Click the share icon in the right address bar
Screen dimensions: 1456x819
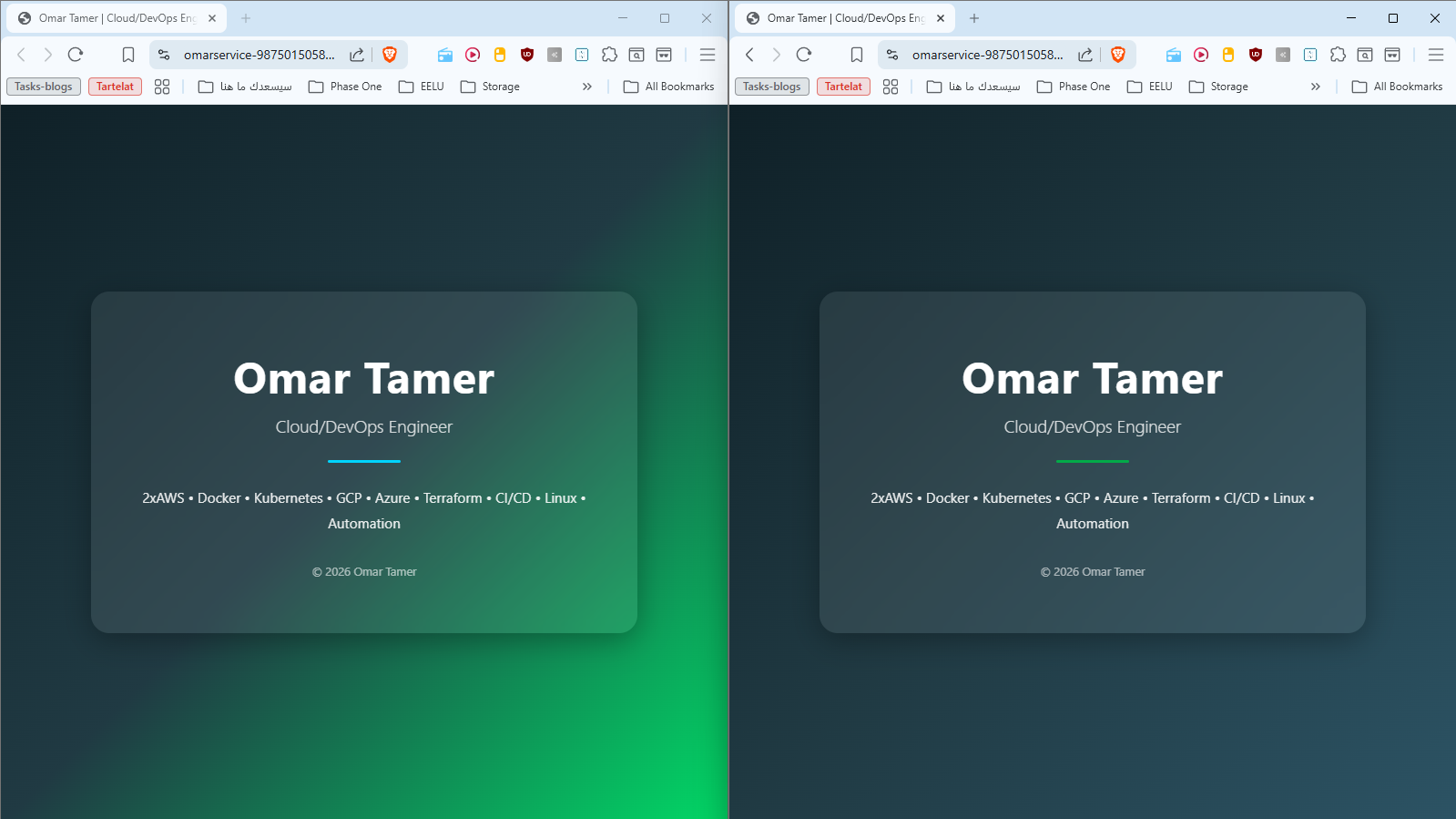click(x=1085, y=55)
